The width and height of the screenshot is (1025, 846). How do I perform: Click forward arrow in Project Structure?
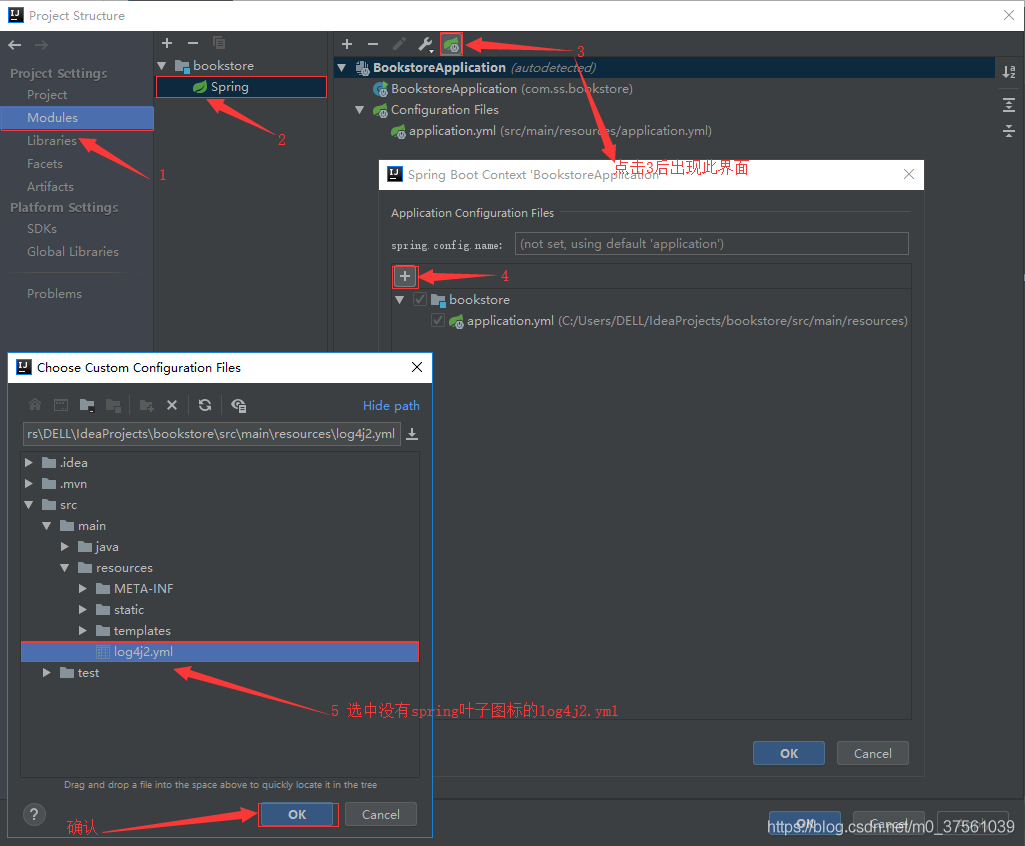click(x=41, y=45)
